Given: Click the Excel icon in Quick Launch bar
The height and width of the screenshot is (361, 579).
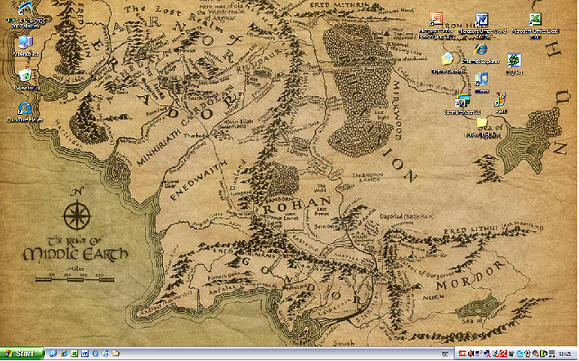Looking at the screenshot, I should click(x=74, y=354).
